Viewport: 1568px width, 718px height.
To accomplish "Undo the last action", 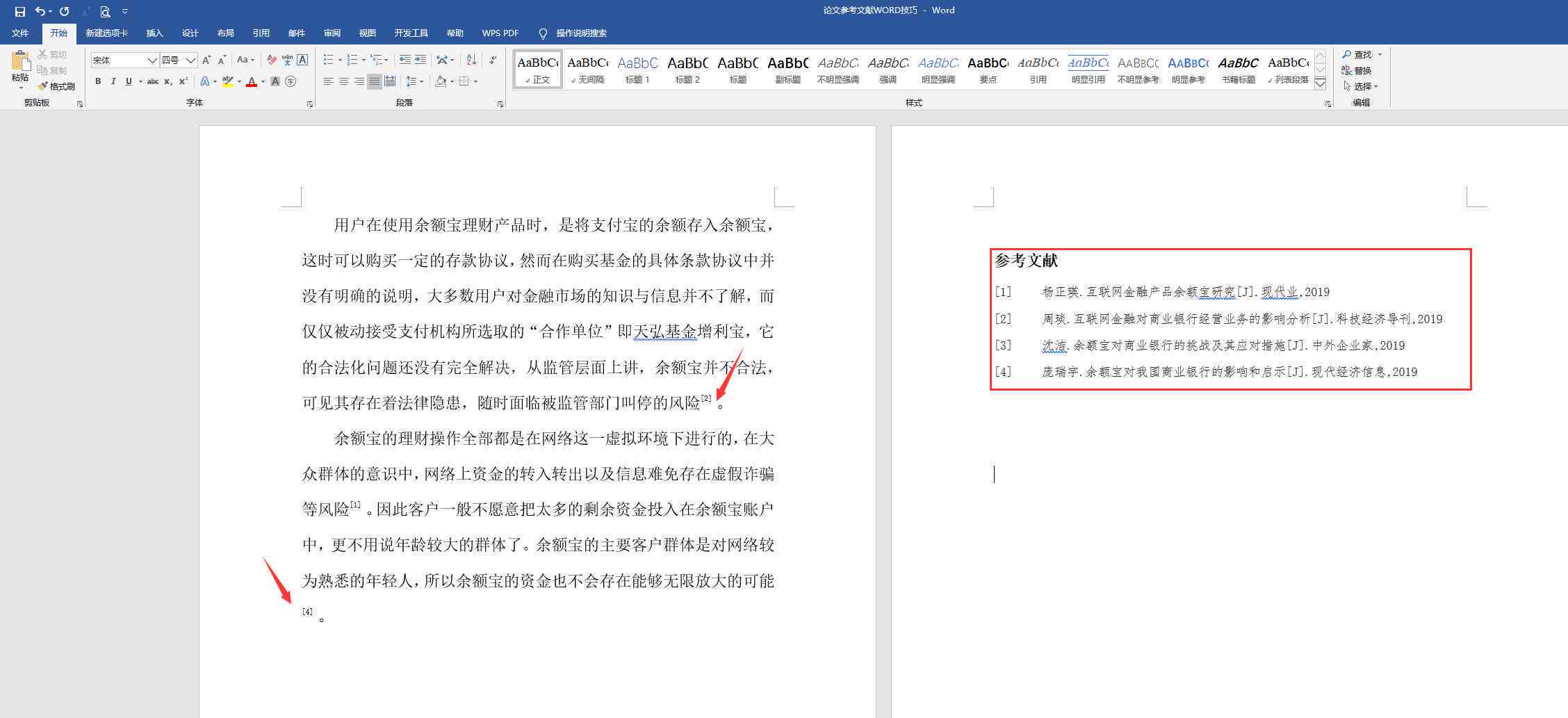I will tap(40, 11).
